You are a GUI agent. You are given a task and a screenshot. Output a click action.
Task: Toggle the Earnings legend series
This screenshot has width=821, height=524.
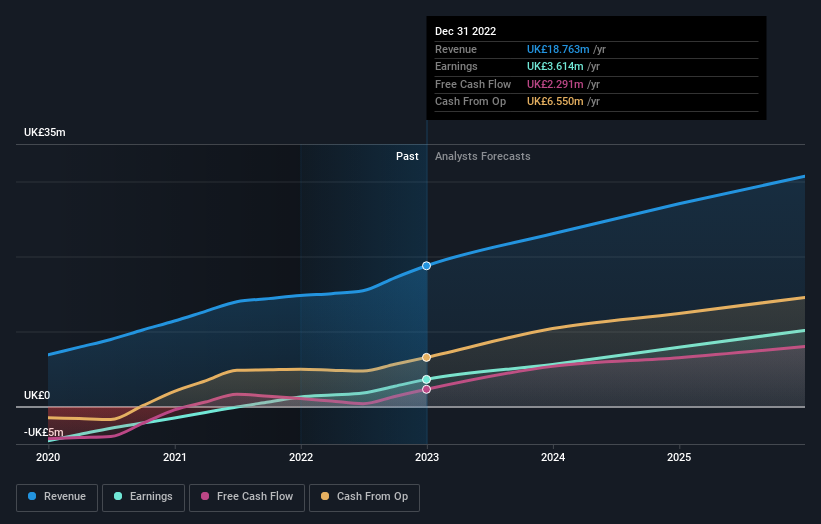[143, 497]
